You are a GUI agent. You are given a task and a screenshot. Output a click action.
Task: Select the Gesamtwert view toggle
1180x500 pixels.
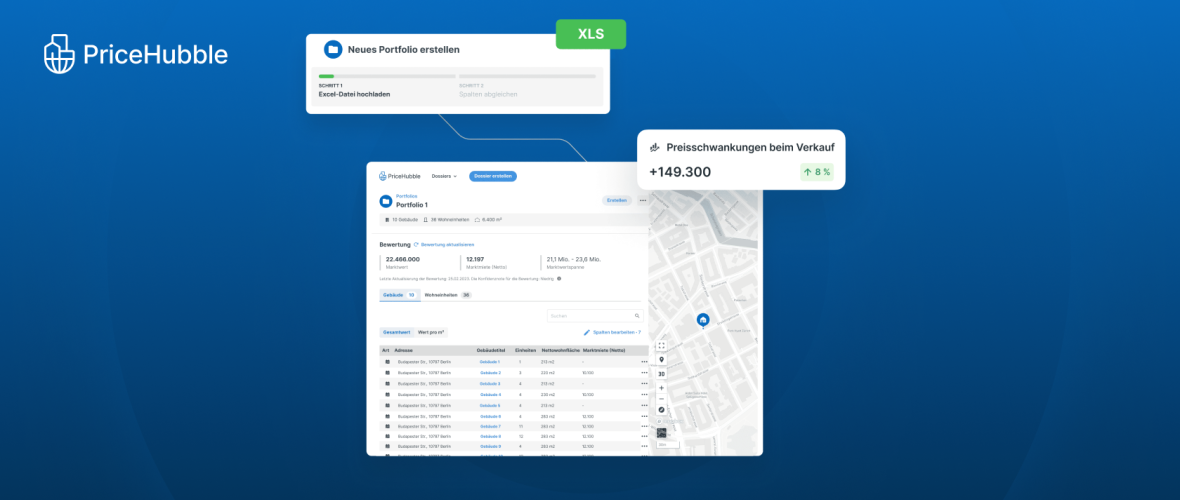tap(396, 331)
